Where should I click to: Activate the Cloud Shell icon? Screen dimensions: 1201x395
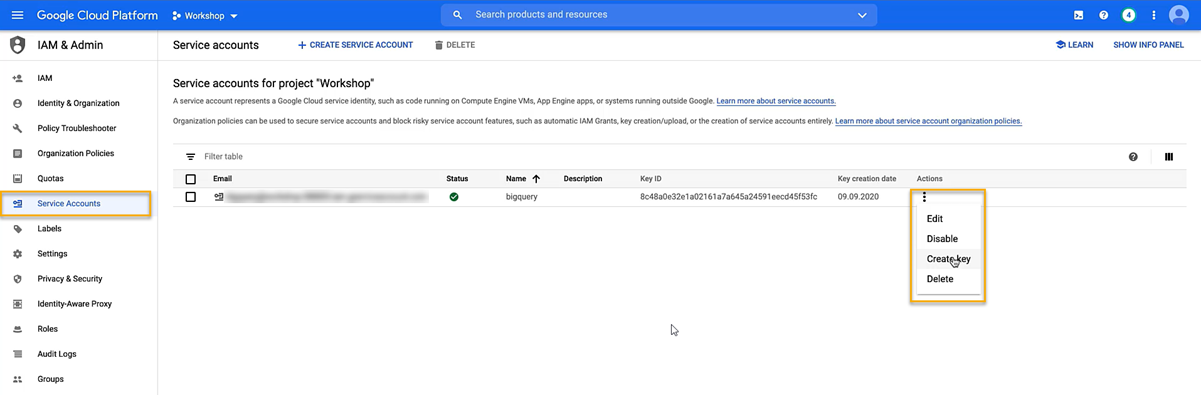[1078, 16]
